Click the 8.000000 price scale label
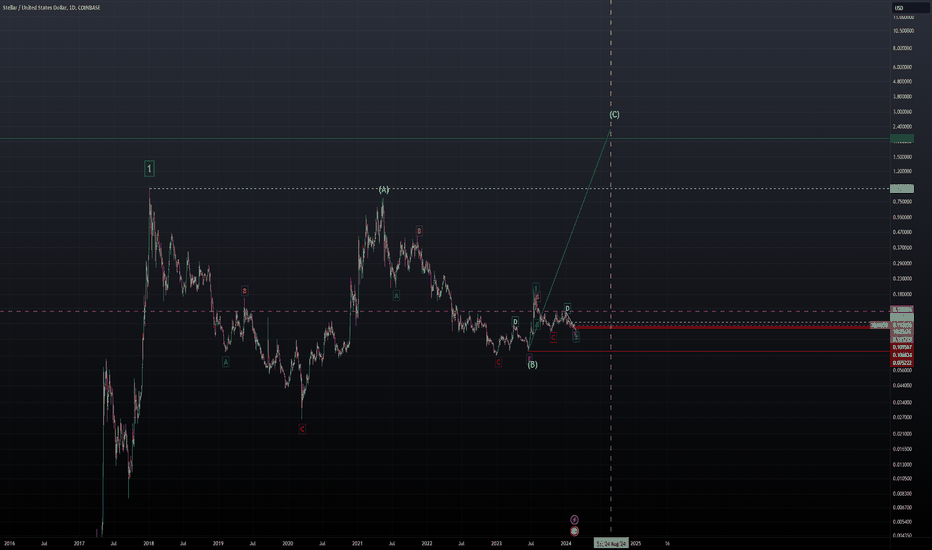This screenshot has width=932, height=550. (903, 48)
